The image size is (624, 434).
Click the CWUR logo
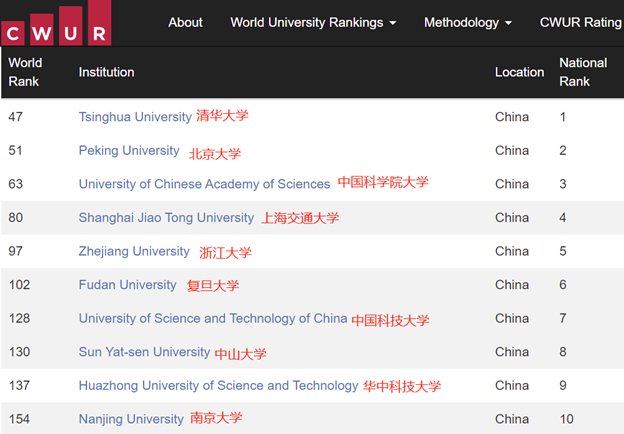click(56, 23)
